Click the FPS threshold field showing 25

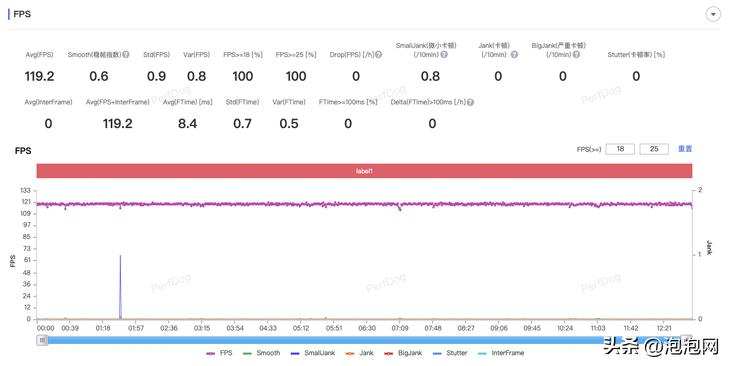coord(654,149)
